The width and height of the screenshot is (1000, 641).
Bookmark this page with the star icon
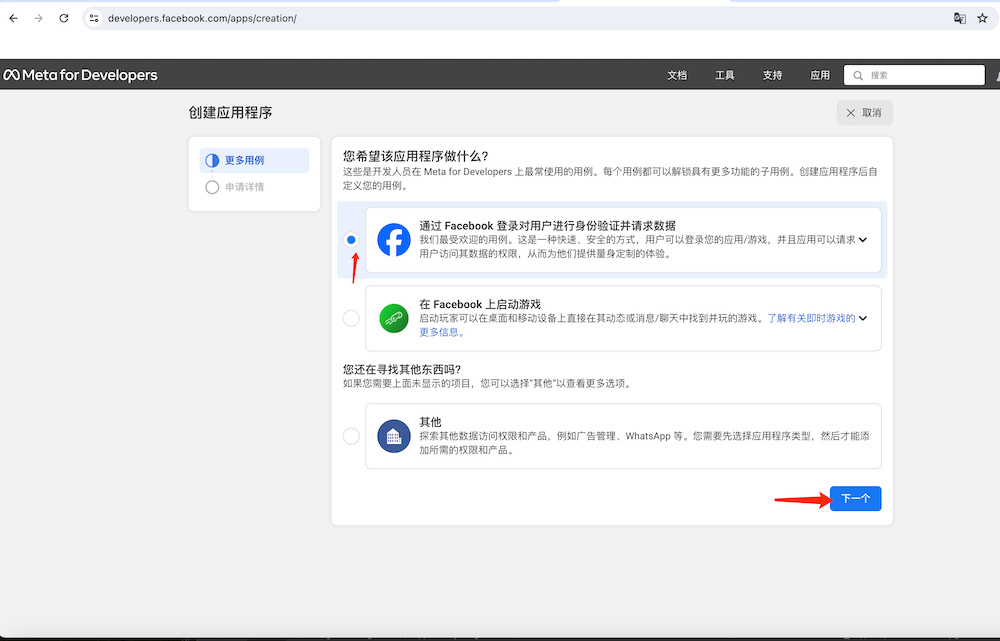click(x=982, y=18)
